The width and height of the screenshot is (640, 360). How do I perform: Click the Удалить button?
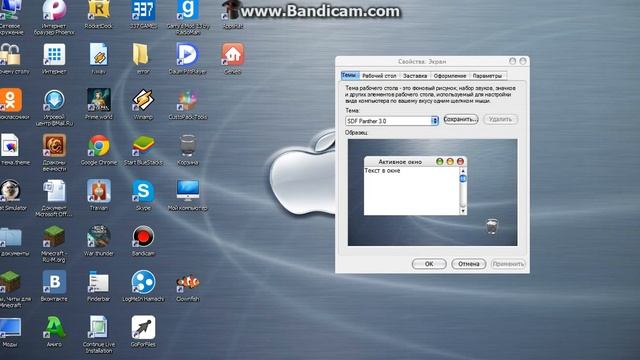click(500, 120)
